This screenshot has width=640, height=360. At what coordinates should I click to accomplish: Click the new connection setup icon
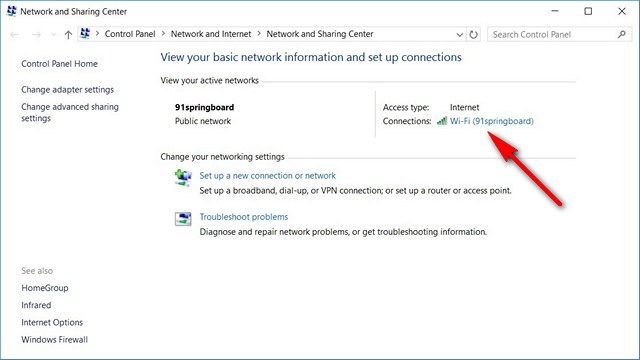[x=183, y=178]
